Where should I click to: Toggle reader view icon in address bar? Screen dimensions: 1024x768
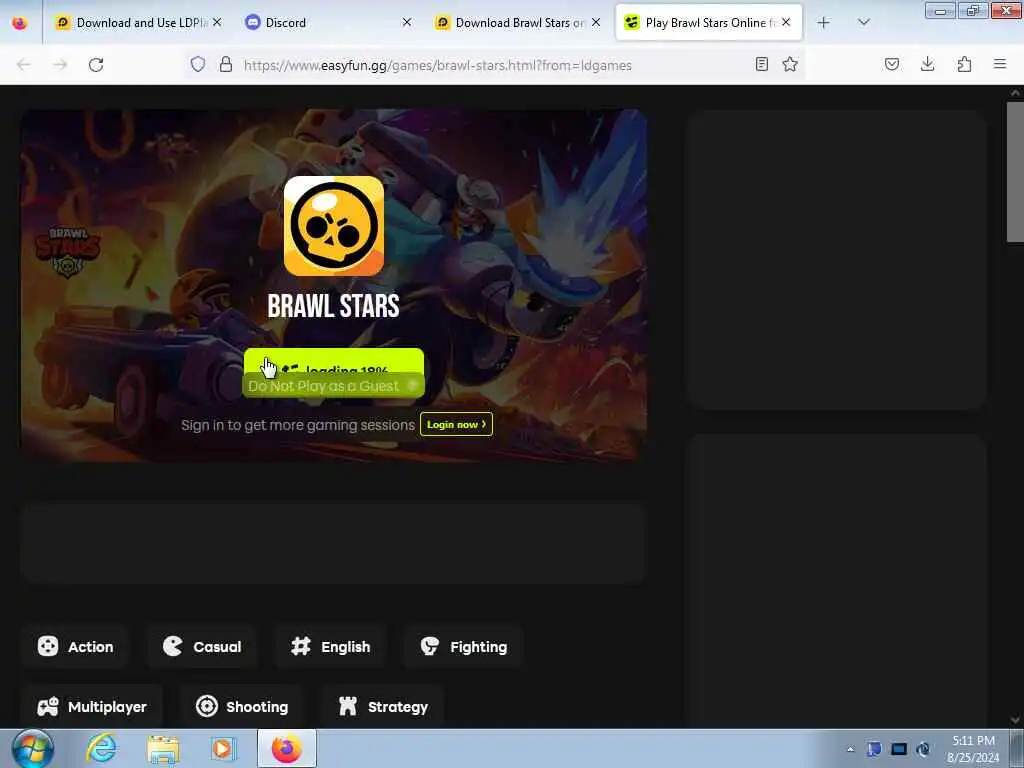[761, 64]
